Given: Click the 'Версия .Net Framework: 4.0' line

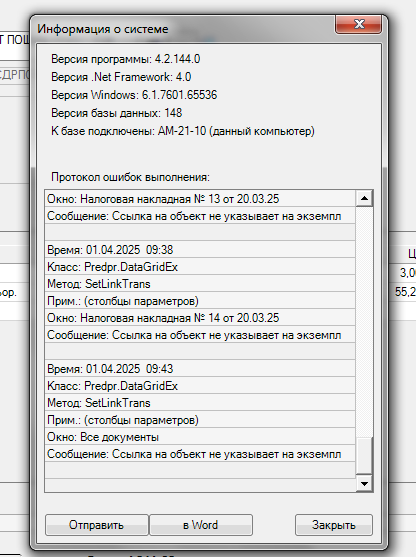Looking at the screenshot, I should pyautogui.click(x=121, y=77).
